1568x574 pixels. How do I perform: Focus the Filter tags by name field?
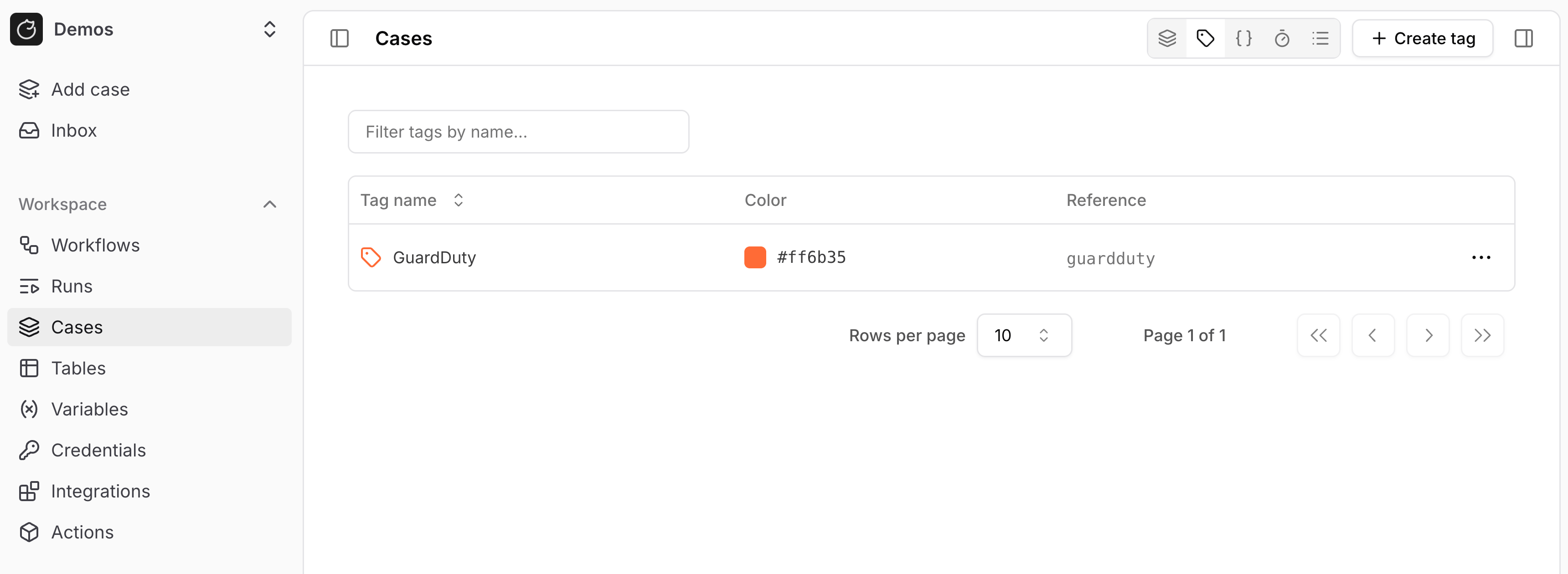pos(518,131)
